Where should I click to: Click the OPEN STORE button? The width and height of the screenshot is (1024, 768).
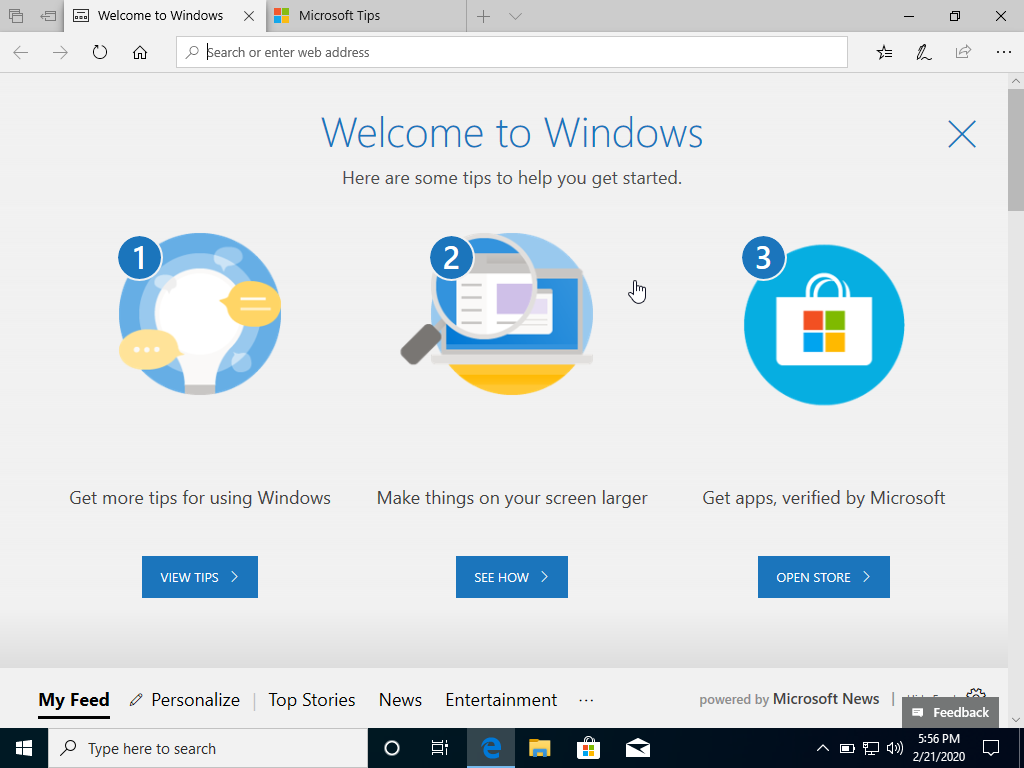tap(824, 577)
